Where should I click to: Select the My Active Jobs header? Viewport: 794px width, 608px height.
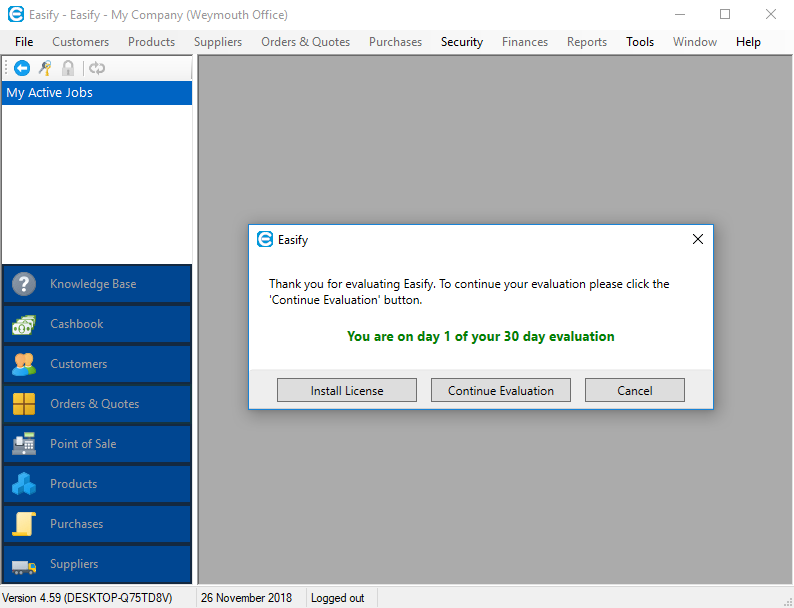pyautogui.click(x=97, y=93)
